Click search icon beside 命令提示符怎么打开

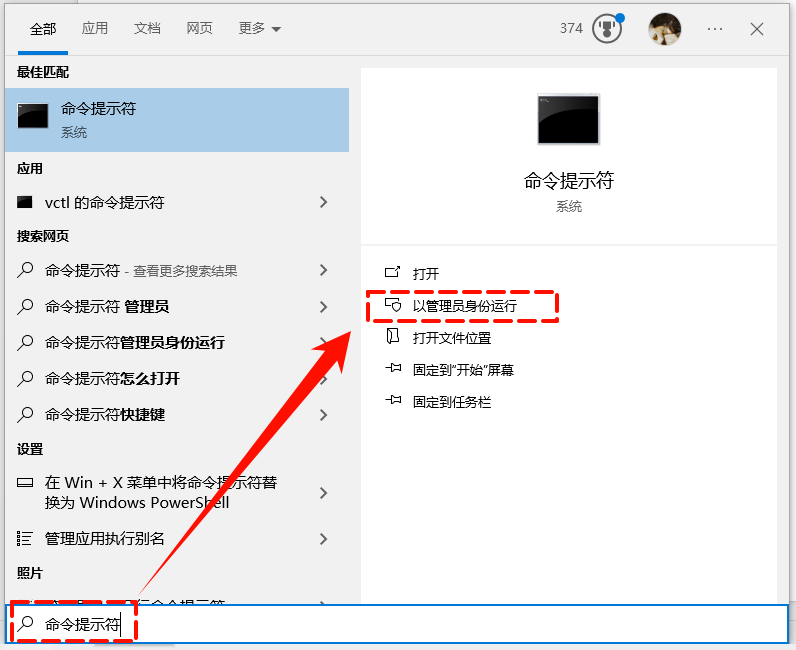click(x=25, y=378)
